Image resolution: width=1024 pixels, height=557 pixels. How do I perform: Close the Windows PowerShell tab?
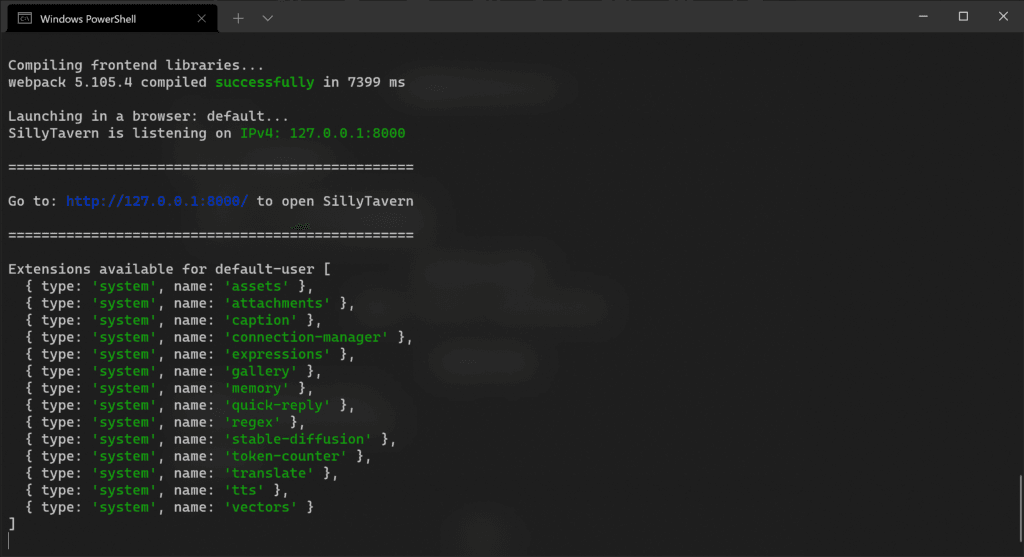pyautogui.click(x=202, y=18)
